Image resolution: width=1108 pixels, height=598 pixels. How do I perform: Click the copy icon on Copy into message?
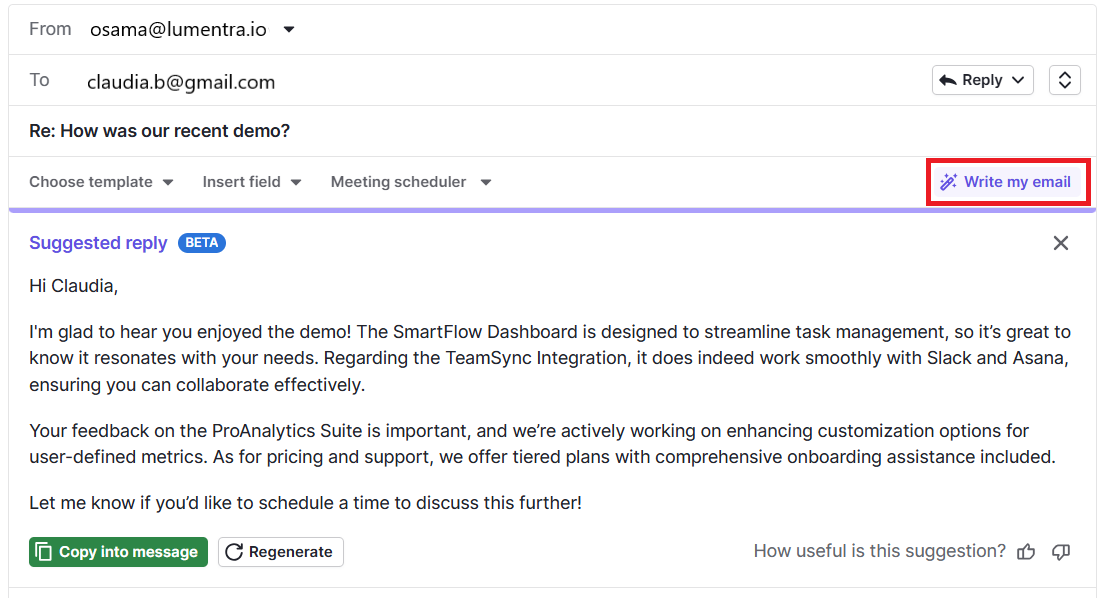[43, 551]
